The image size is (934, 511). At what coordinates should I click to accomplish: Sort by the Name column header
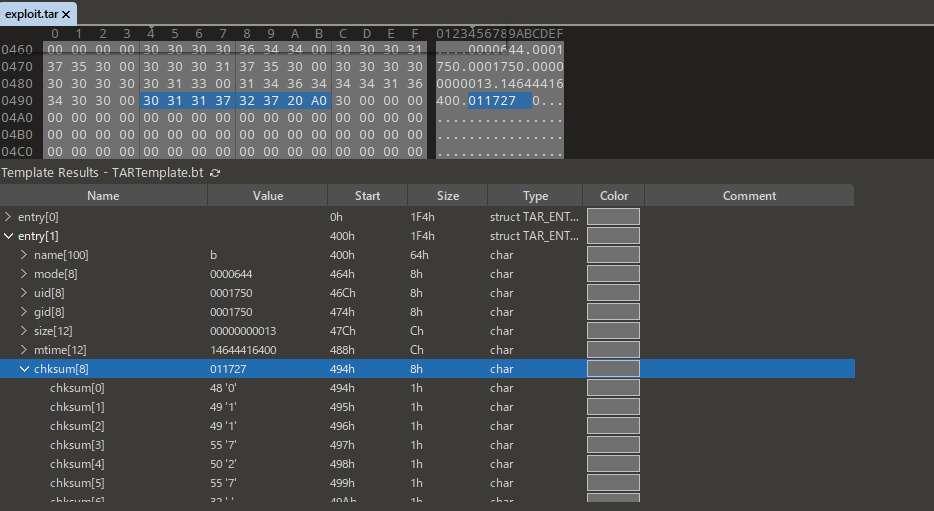click(103, 196)
